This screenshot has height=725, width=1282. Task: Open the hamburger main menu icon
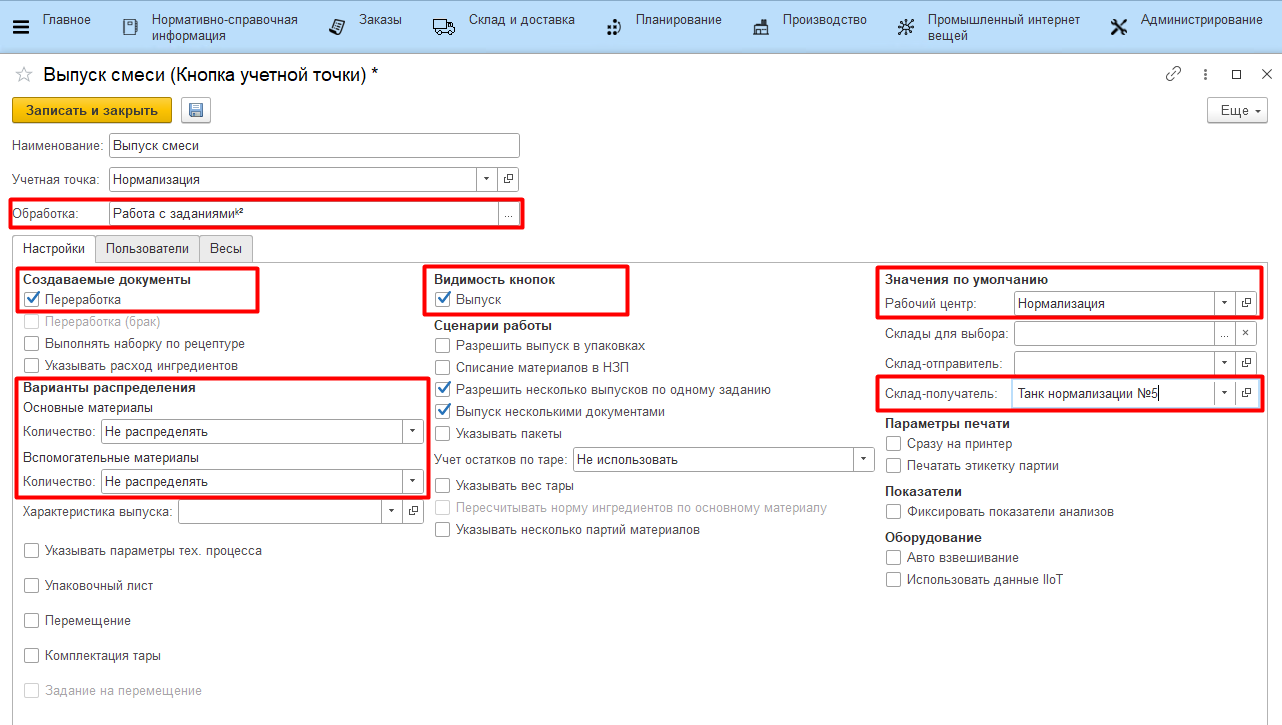[x=20, y=26]
